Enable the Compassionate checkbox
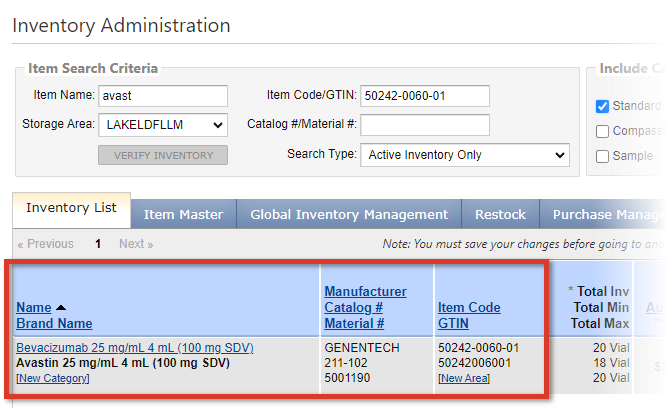Viewport: 667px width, 408px height. coord(602,131)
